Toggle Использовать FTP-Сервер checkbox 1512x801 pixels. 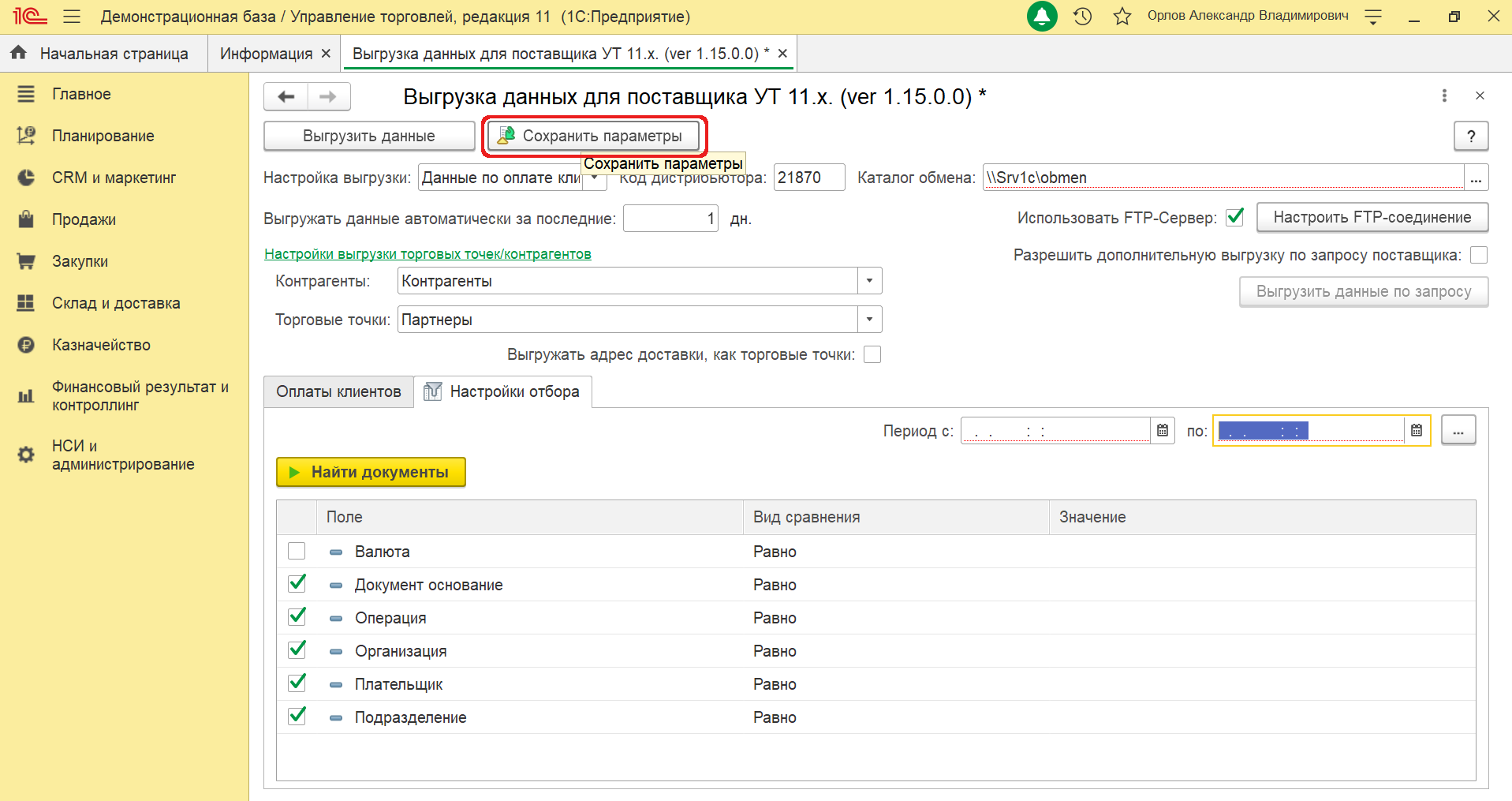[1235, 217]
